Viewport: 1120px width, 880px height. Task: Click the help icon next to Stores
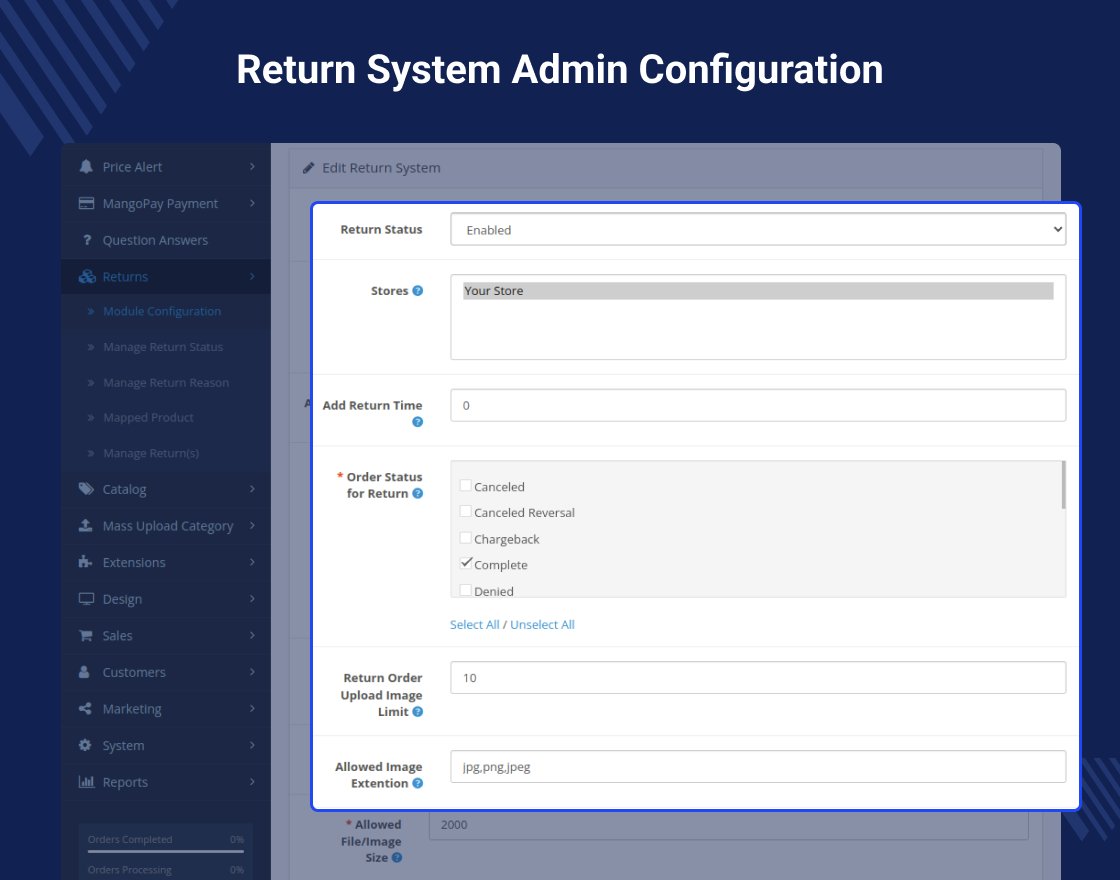click(x=418, y=291)
